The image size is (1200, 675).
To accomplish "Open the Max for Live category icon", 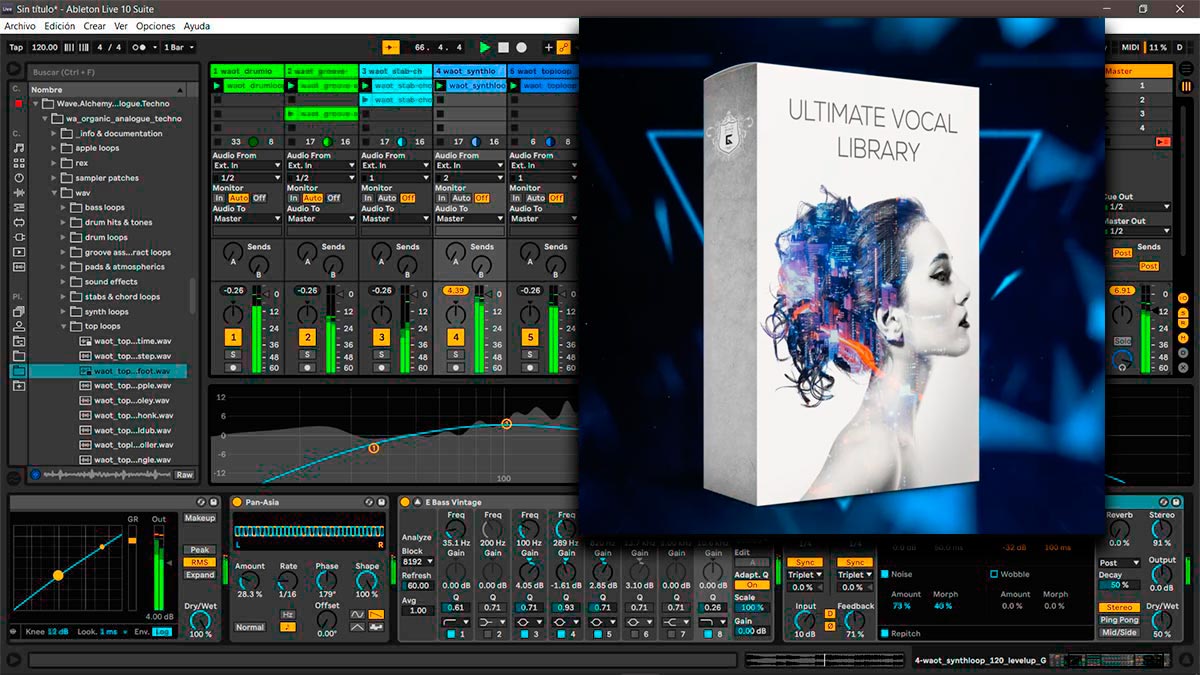I will point(19,222).
